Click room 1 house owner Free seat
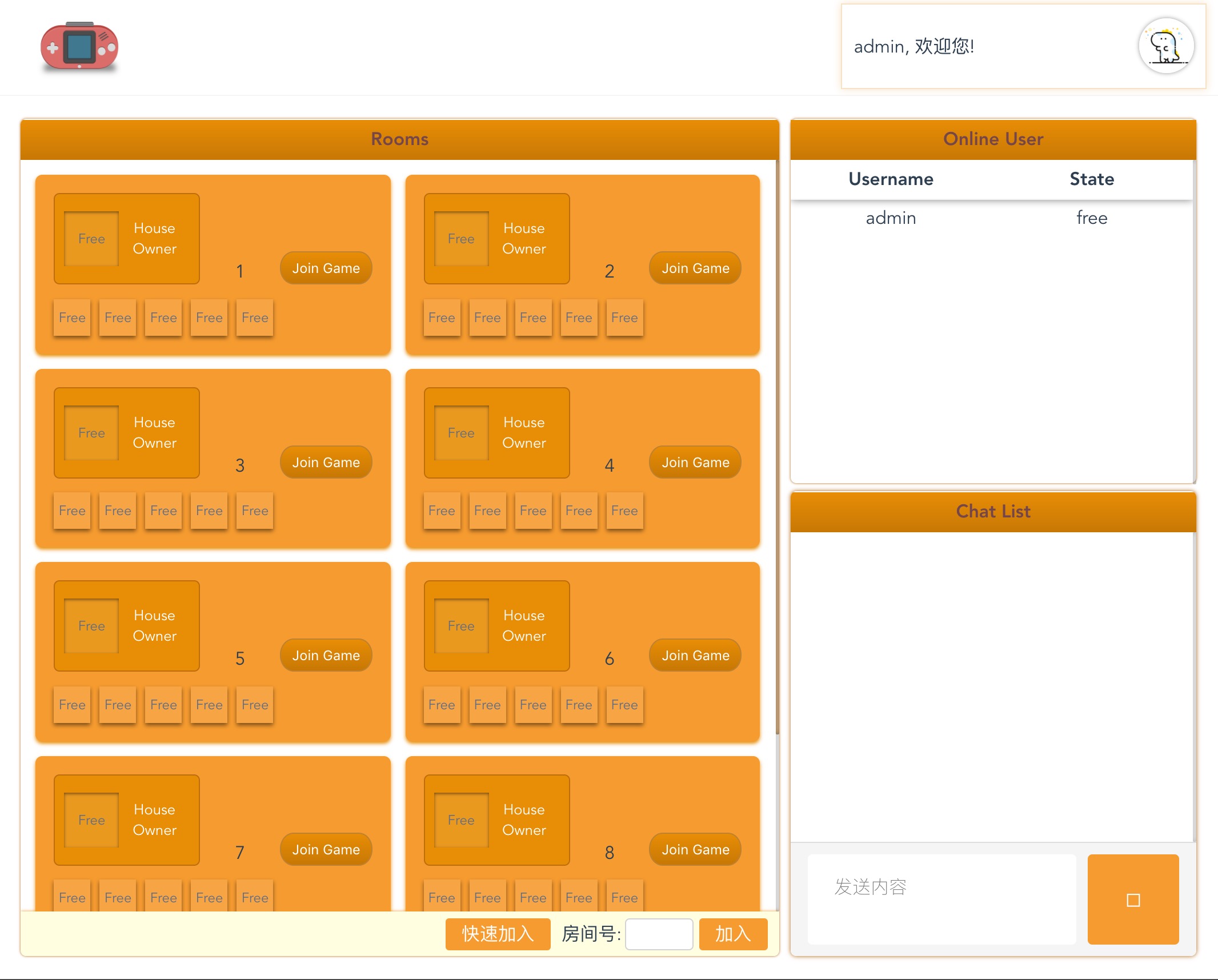Screen dimensions: 1218x980 [x=91, y=239]
